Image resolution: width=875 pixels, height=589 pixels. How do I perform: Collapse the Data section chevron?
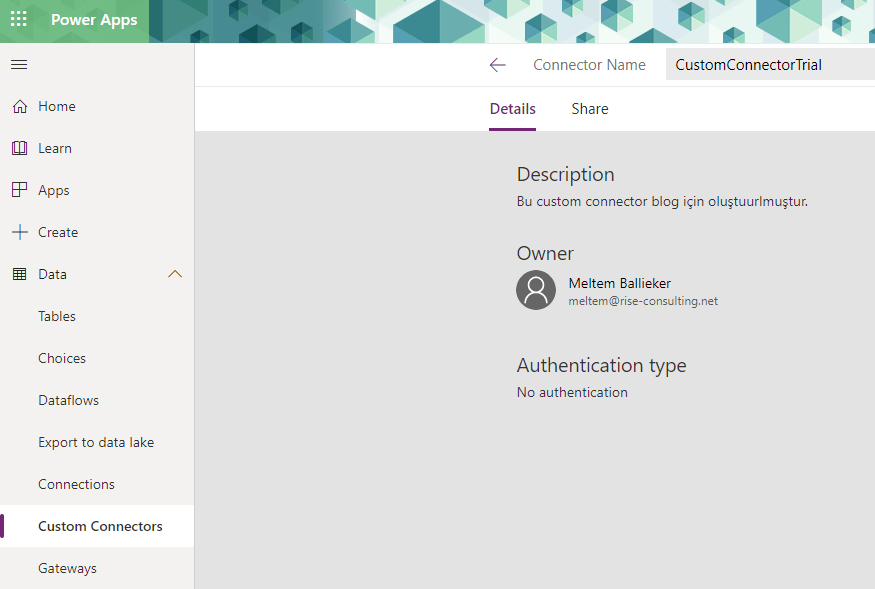[175, 274]
